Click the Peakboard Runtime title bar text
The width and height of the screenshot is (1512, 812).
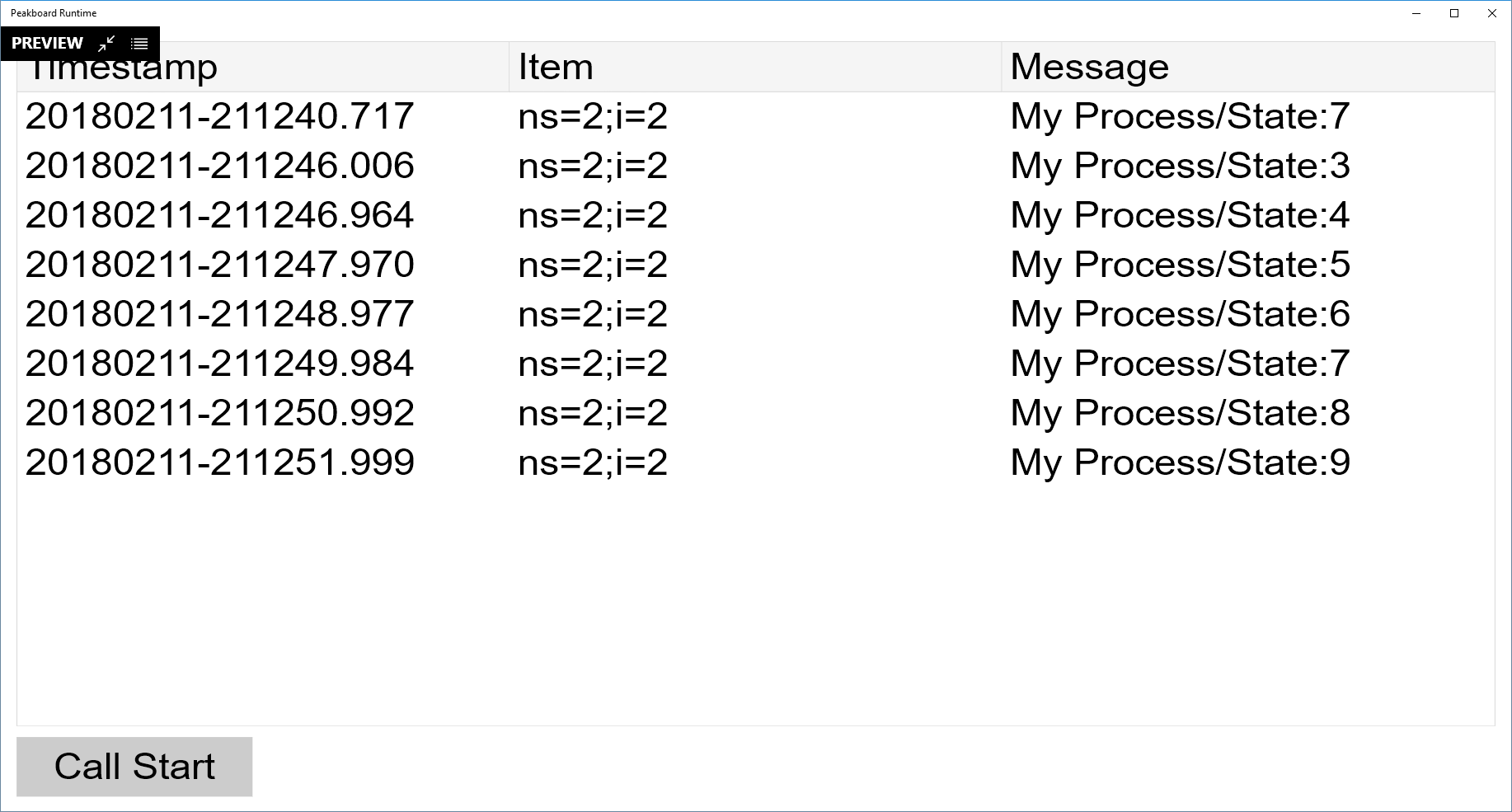pos(53,12)
